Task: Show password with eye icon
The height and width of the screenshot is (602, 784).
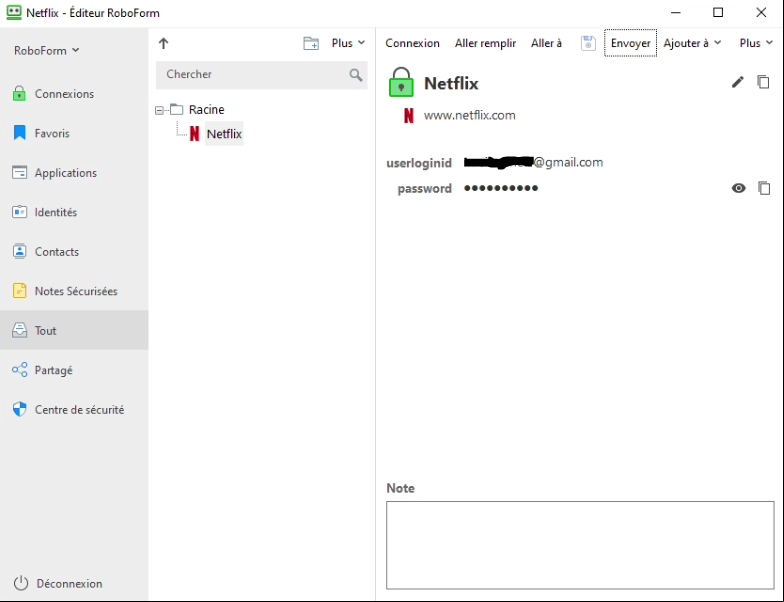Action: click(738, 188)
